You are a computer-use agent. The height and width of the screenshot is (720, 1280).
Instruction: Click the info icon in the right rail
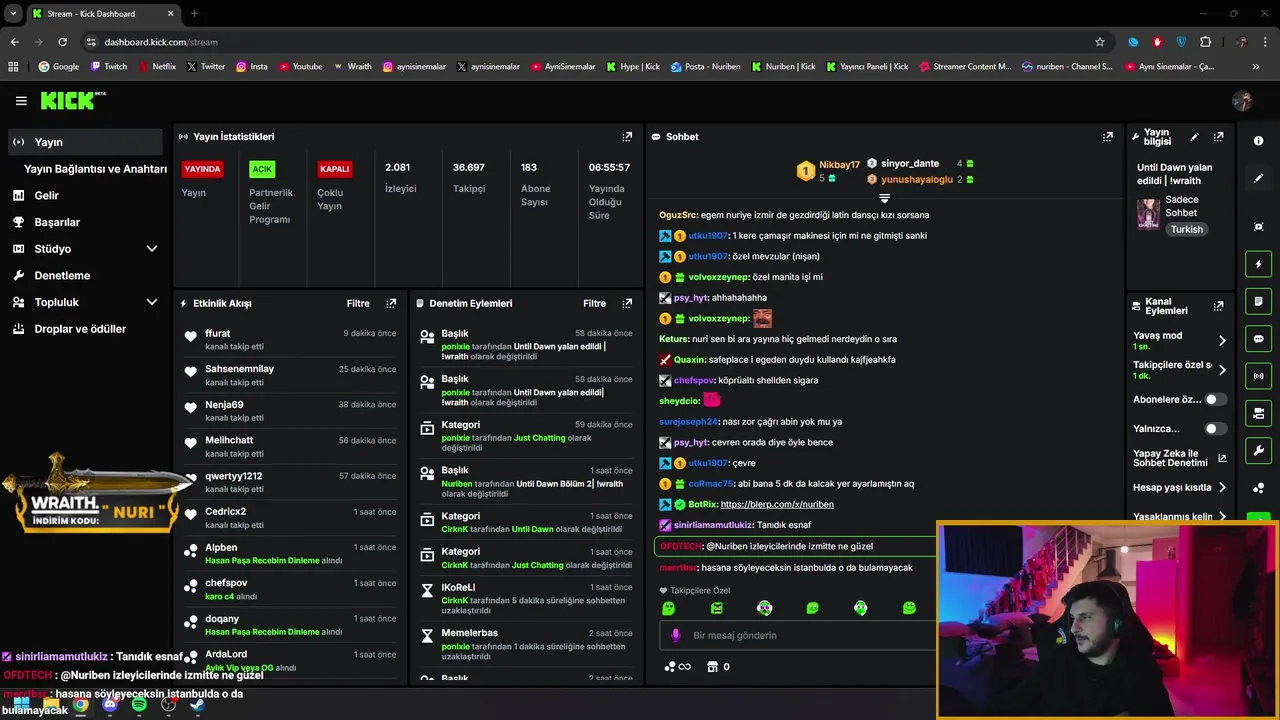[x=1258, y=141]
